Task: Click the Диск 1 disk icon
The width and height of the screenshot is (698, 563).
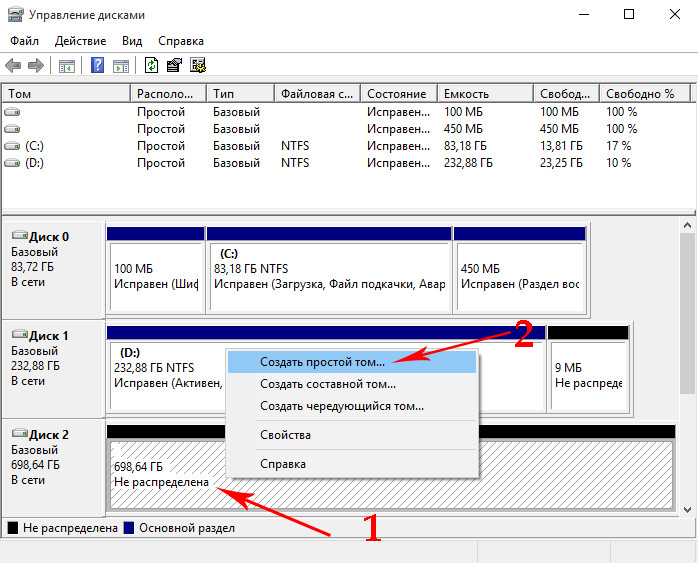Action: [20, 334]
